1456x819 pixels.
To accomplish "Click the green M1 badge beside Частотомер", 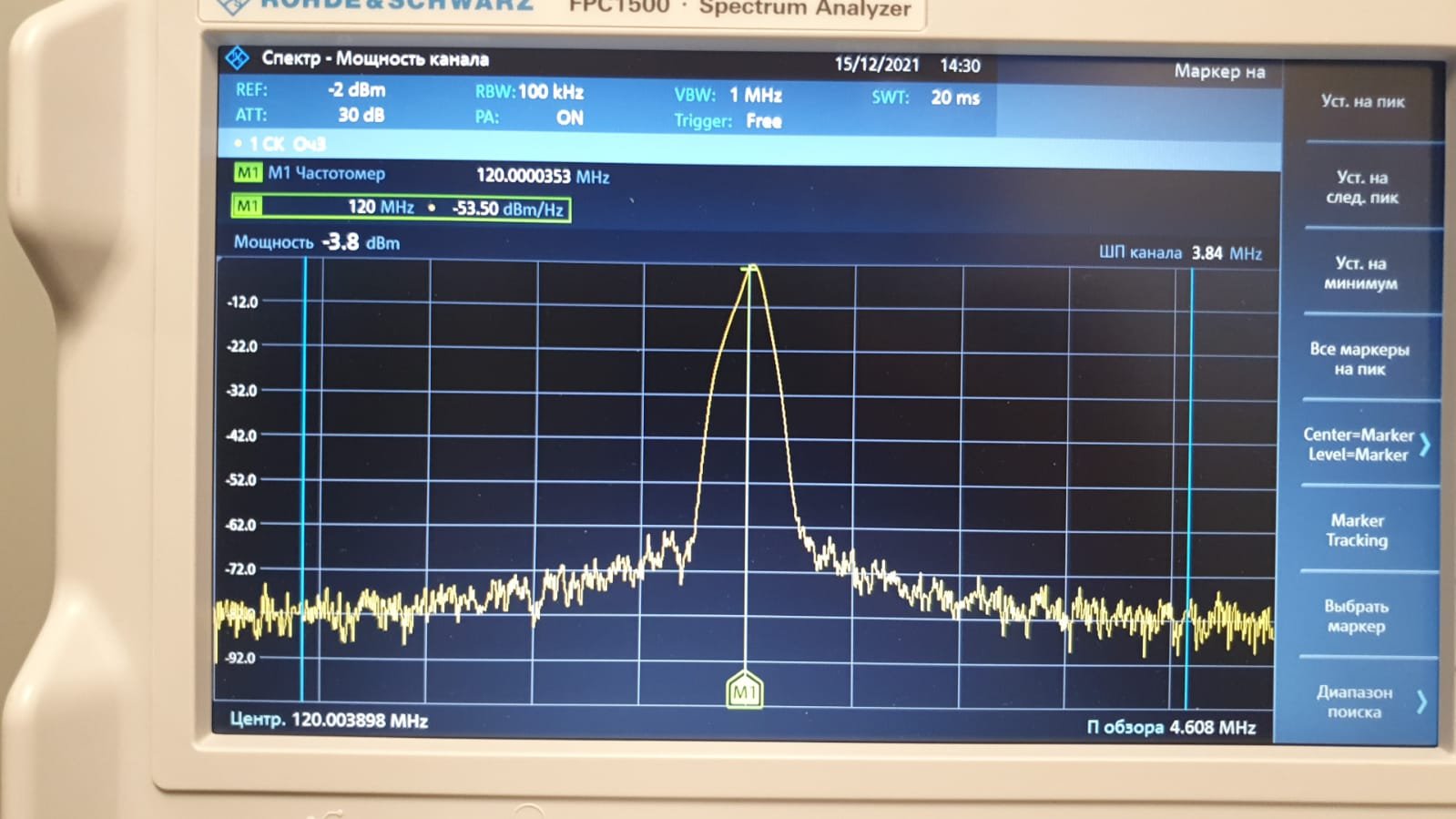I will [x=248, y=173].
